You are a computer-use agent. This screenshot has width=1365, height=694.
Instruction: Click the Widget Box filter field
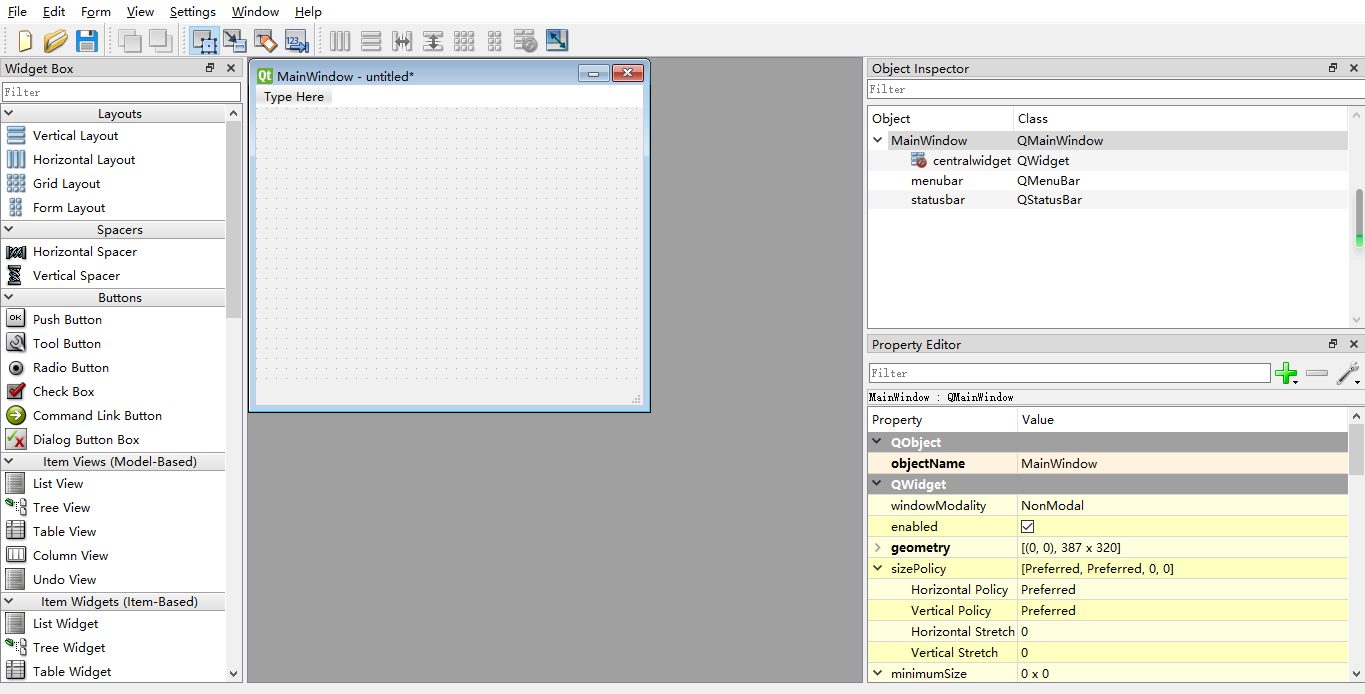click(x=121, y=92)
